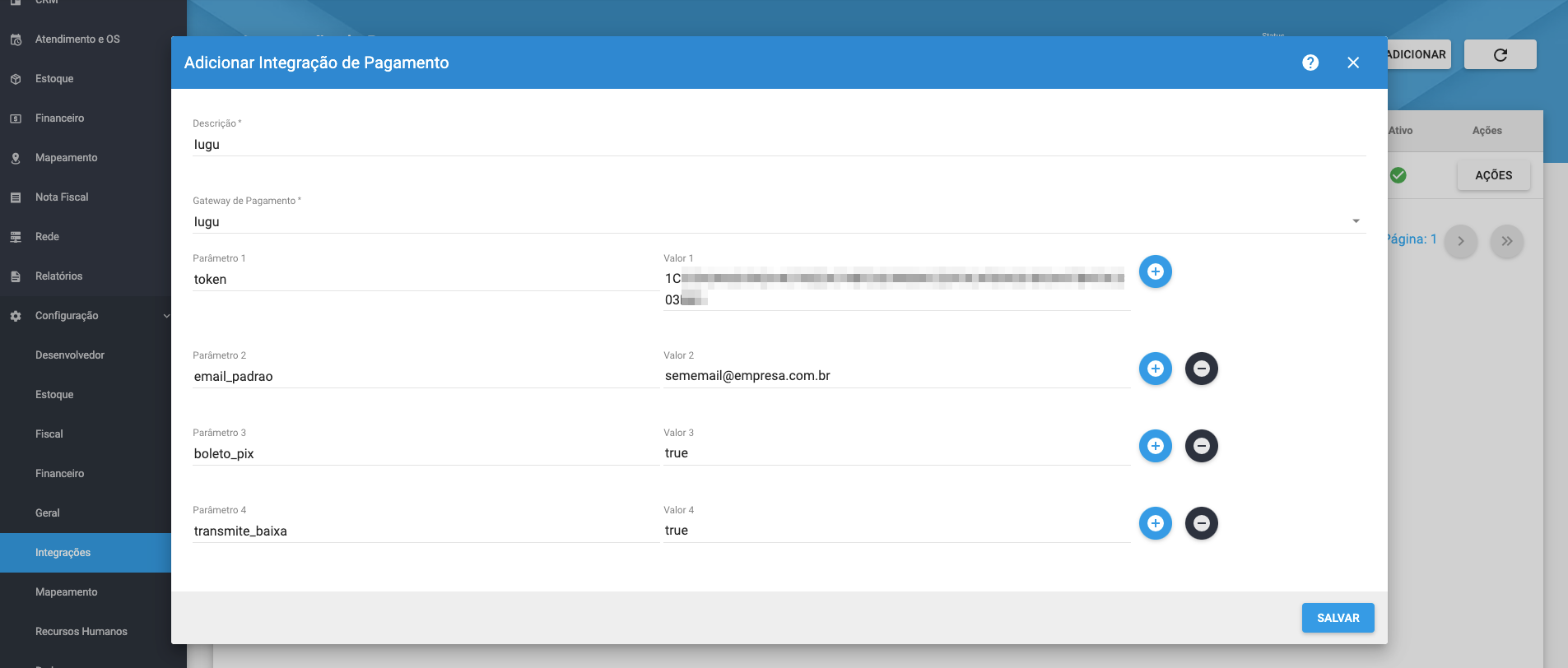Click Parâmetro 3 boleto_pix field
Screen dimensions: 1568x668
(x=426, y=453)
